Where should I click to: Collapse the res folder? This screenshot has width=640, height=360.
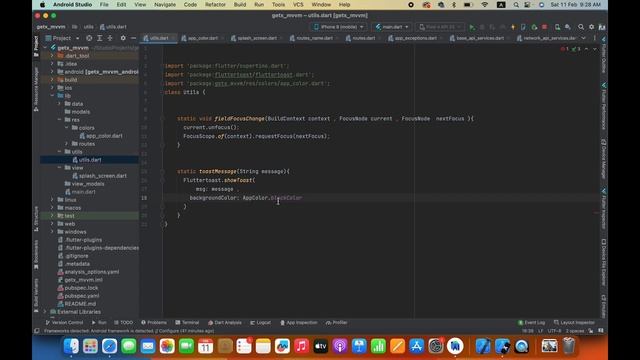tap(60, 120)
